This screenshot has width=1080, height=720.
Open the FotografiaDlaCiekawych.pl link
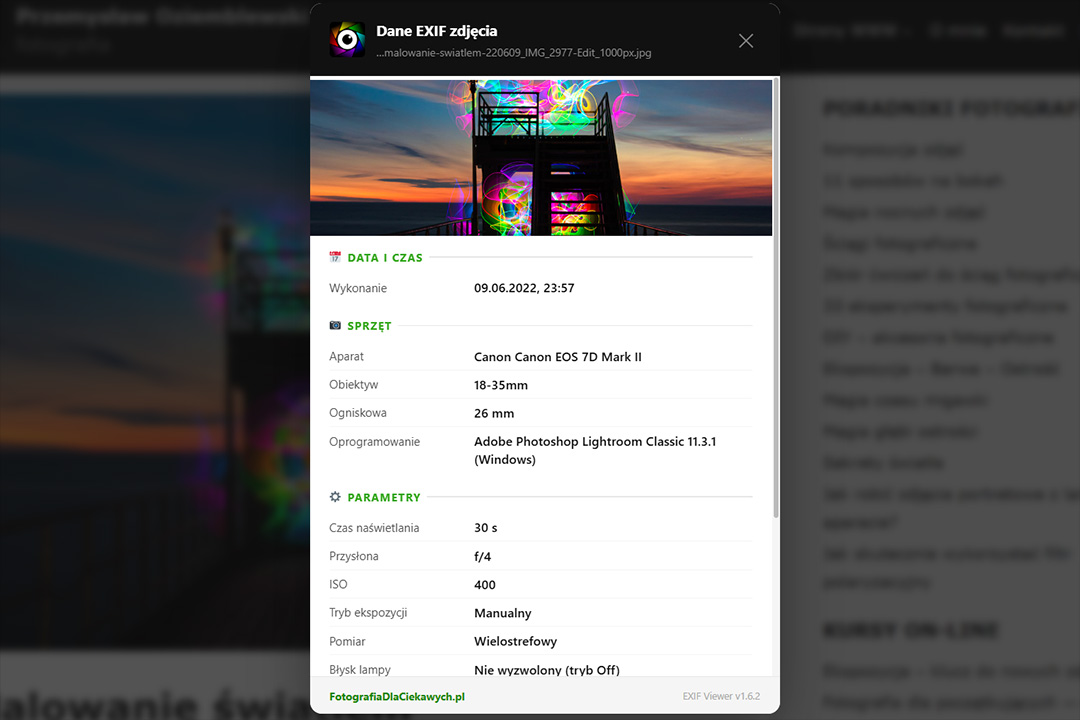[397, 697]
